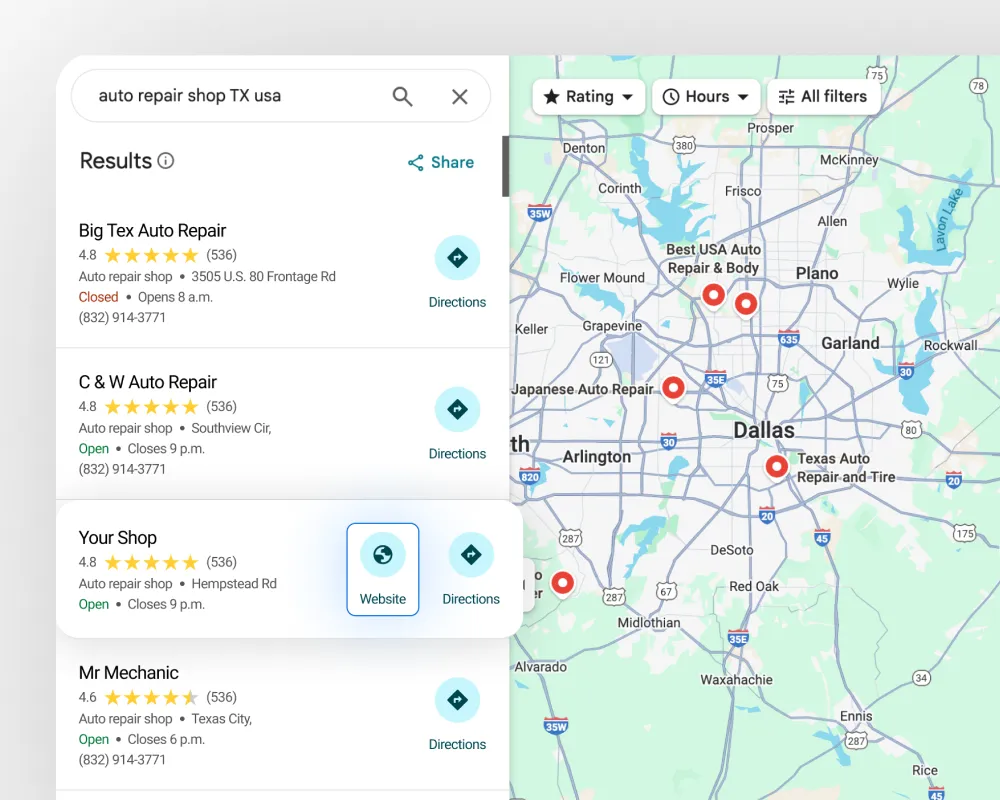Click the Texas Auto Repair and Tire pin
The width and height of the screenshot is (1000, 800).
click(776, 466)
